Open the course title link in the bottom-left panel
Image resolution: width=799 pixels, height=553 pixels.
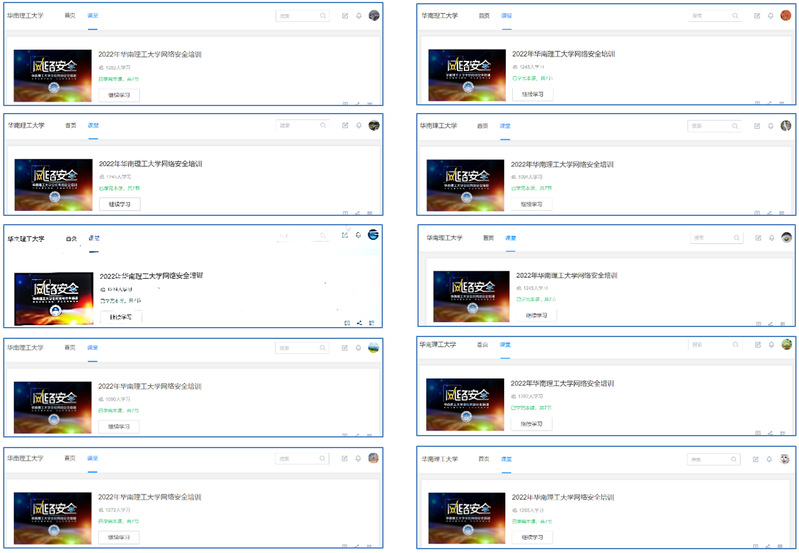click(x=150, y=497)
